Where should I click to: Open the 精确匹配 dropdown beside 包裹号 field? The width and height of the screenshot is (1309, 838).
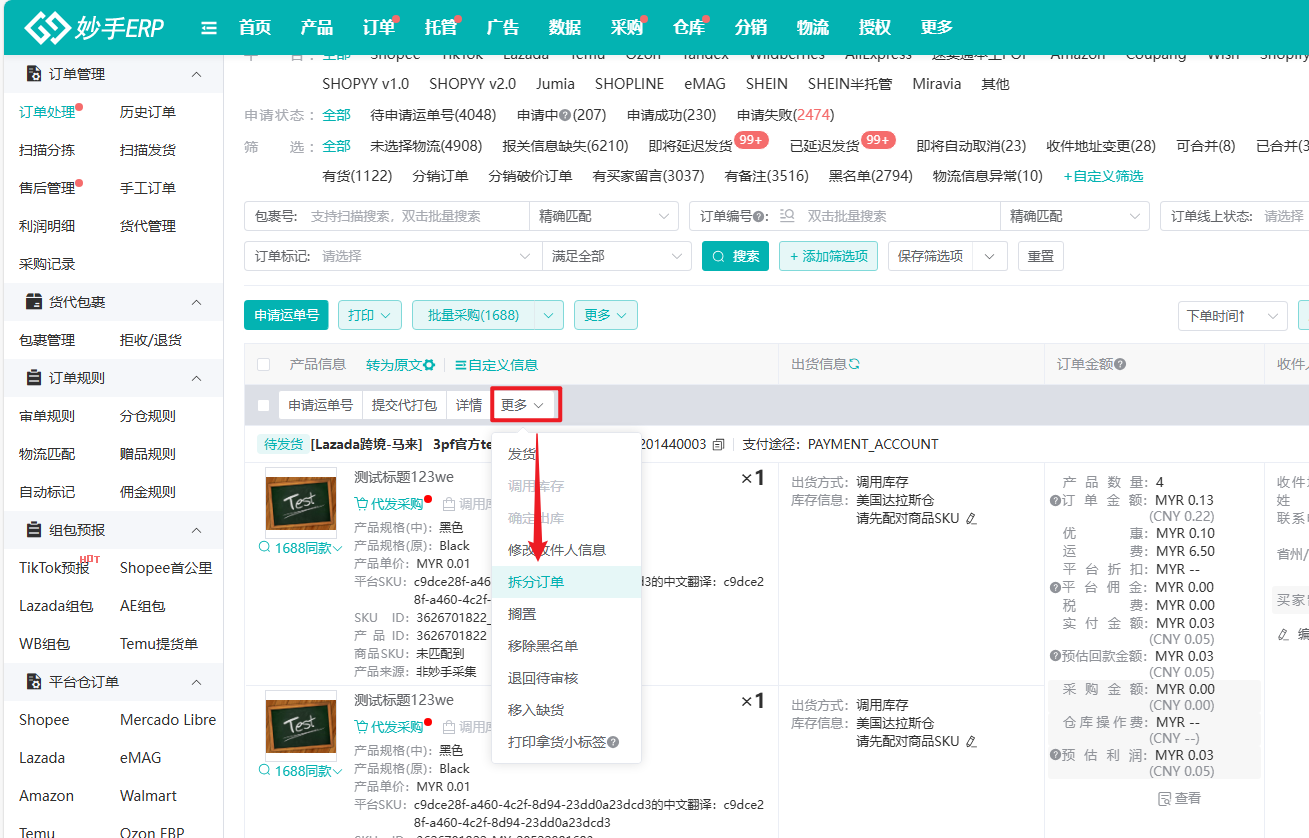coord(604,216)
